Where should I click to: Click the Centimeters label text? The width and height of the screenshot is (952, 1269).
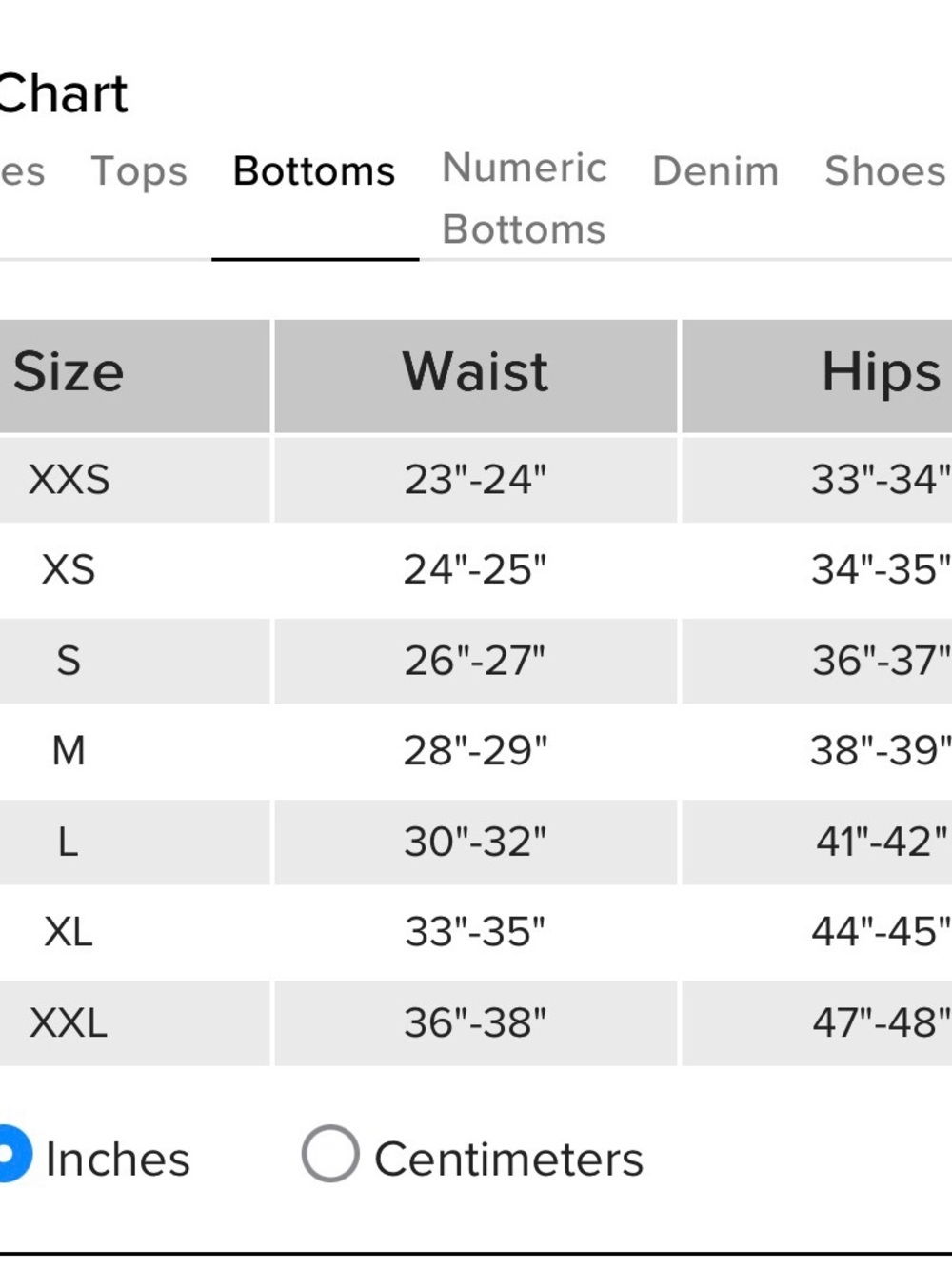[508, 1160]
